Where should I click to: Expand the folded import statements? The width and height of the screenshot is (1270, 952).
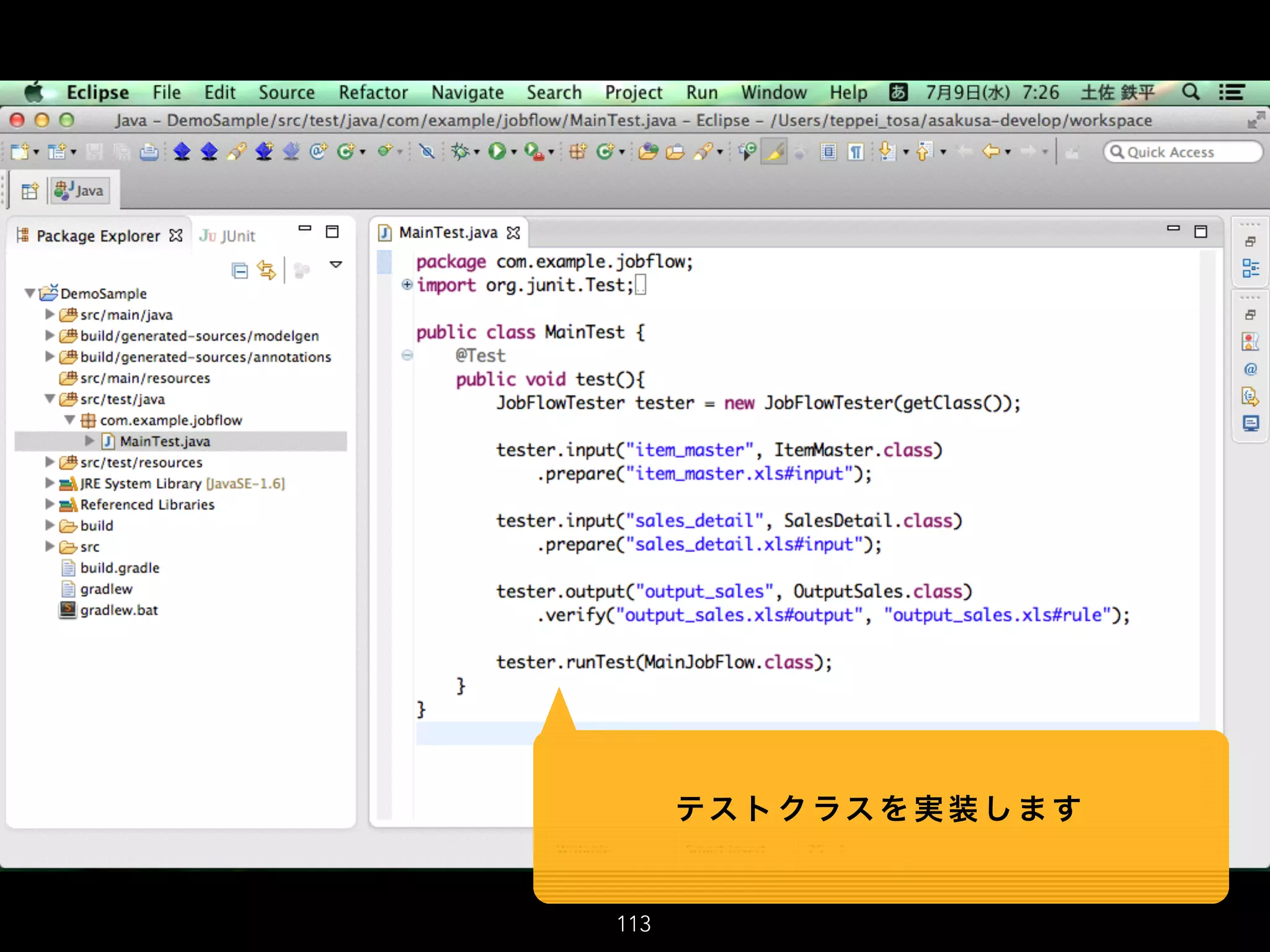(x=407, y=284)
